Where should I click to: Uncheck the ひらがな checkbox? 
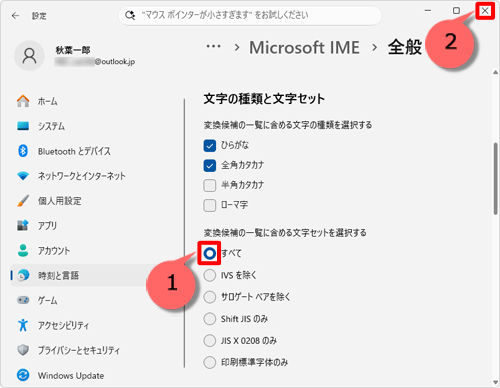[210, 146]
